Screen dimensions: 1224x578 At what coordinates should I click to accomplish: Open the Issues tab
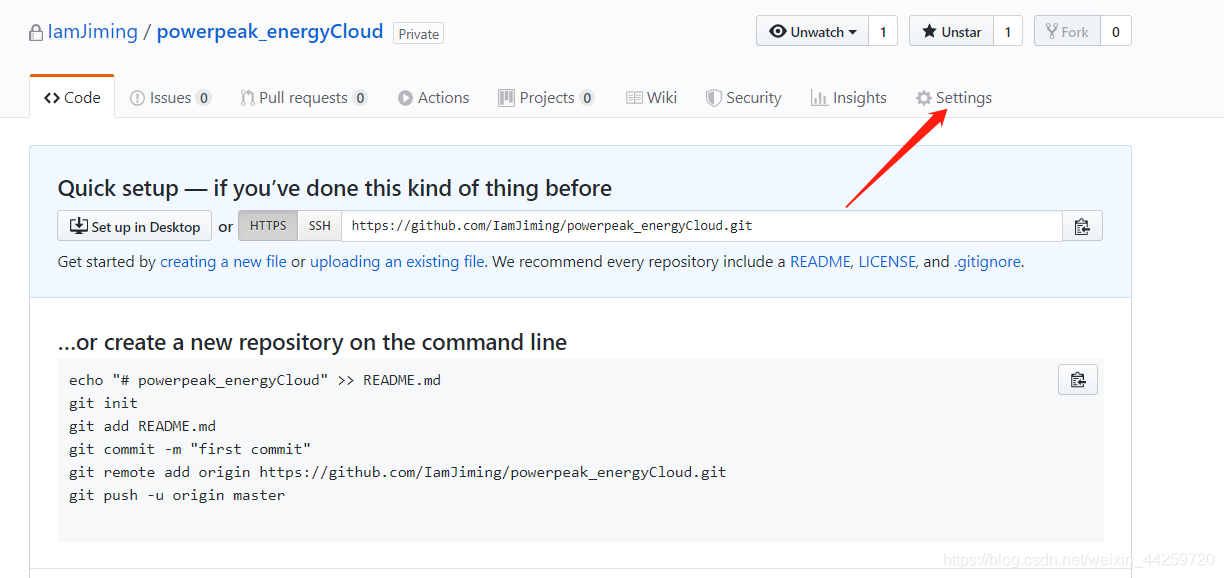(x=170, y=98)
